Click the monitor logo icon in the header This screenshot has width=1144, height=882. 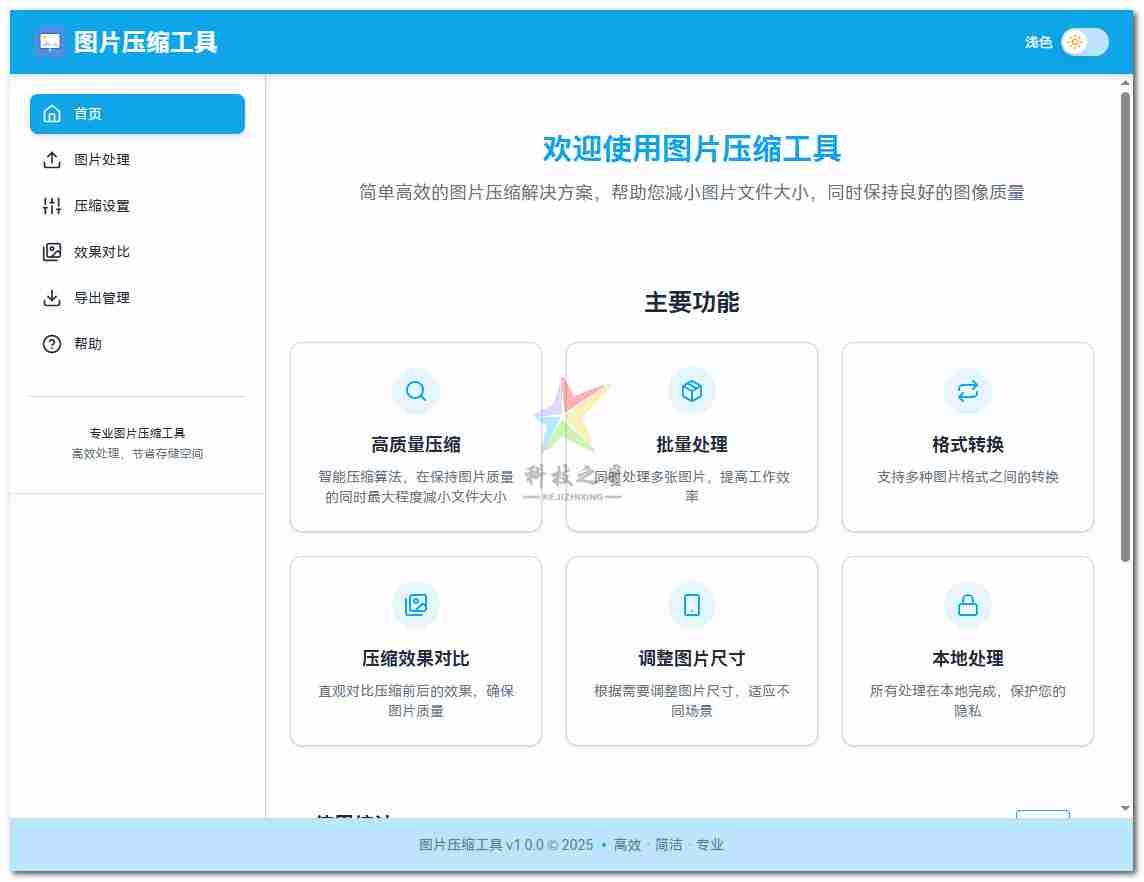49,41
